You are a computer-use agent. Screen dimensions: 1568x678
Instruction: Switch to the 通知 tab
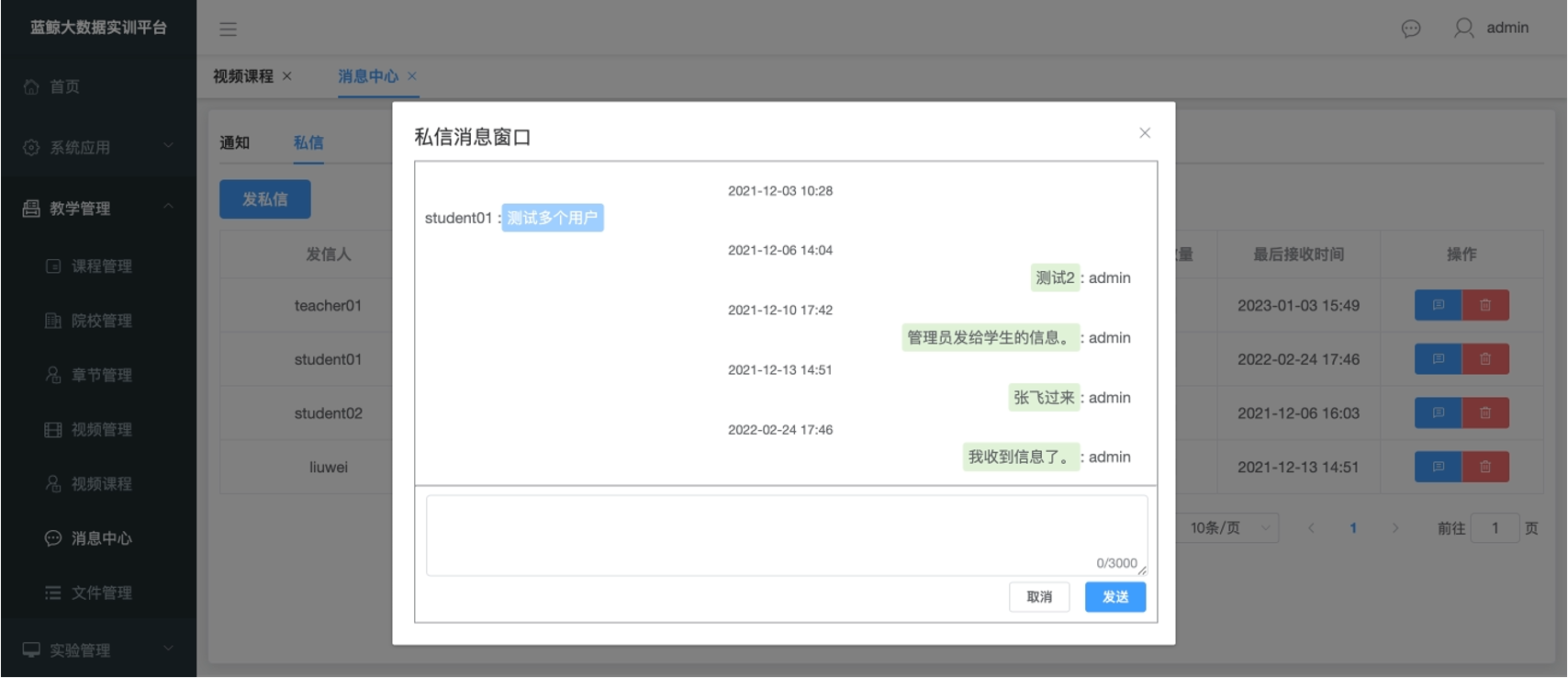pyautogui.click(x=234, y=142)
